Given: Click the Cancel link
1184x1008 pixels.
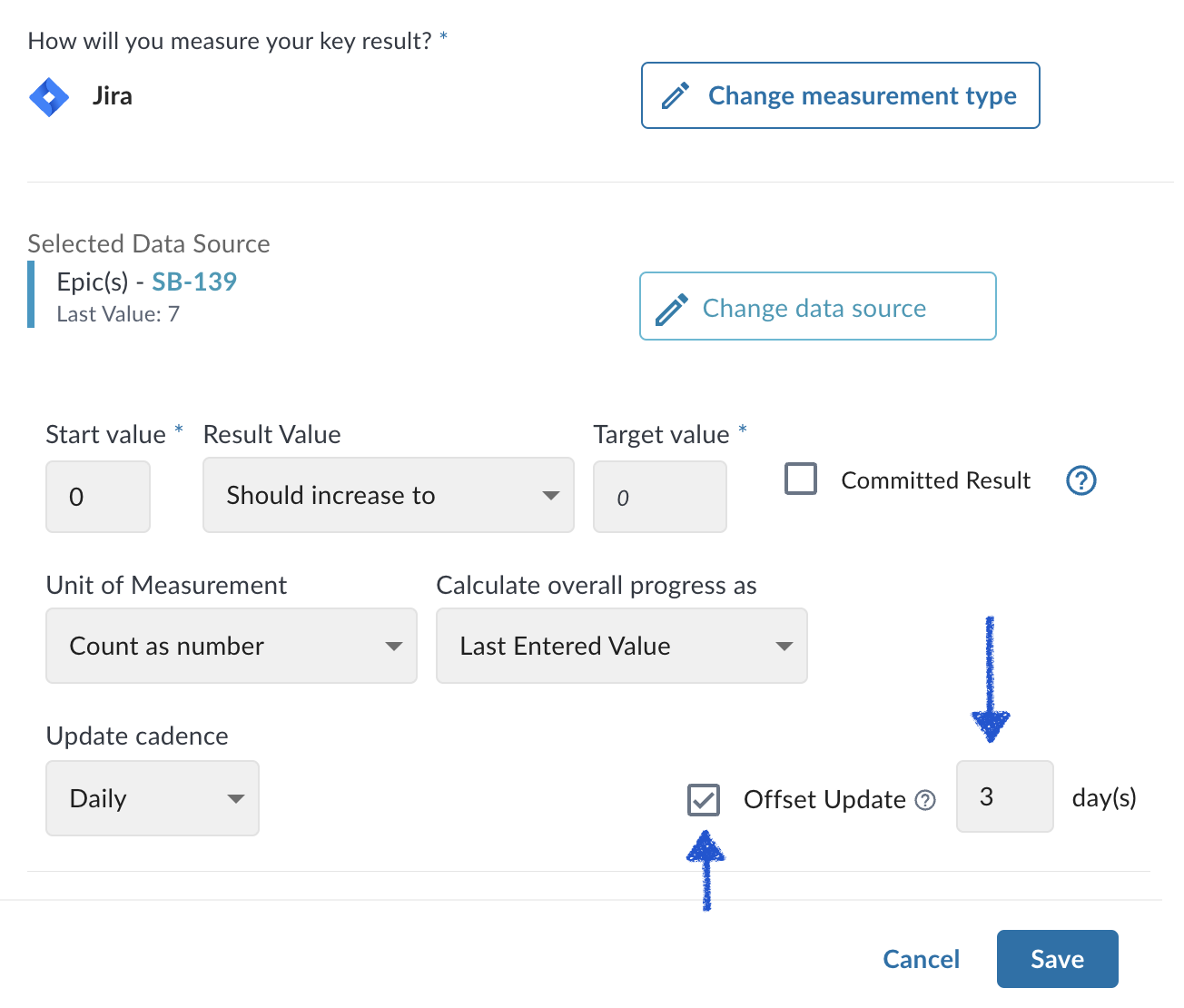Looking at the screenshot, I should [x=921, y=959].
